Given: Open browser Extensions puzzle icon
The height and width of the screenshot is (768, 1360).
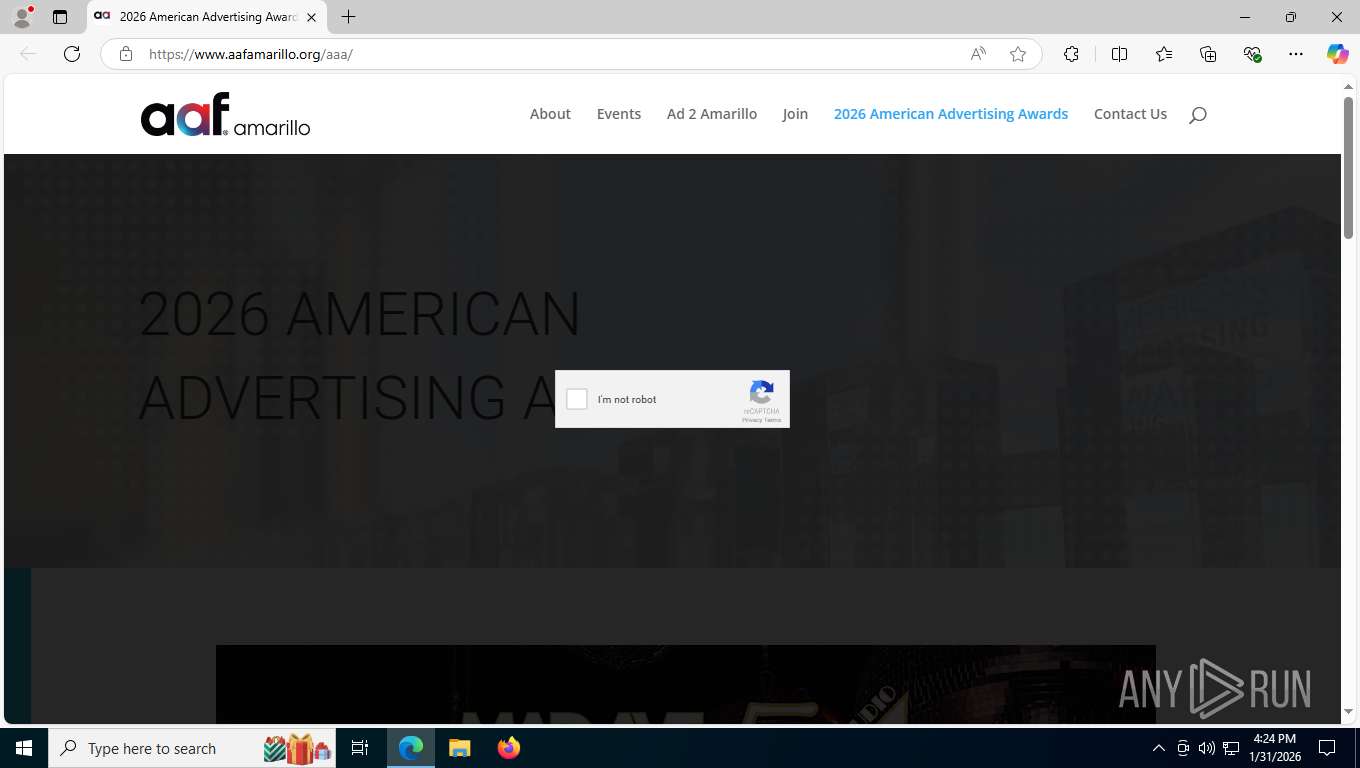Looking at the screenshot, I should click(1071, 54).
